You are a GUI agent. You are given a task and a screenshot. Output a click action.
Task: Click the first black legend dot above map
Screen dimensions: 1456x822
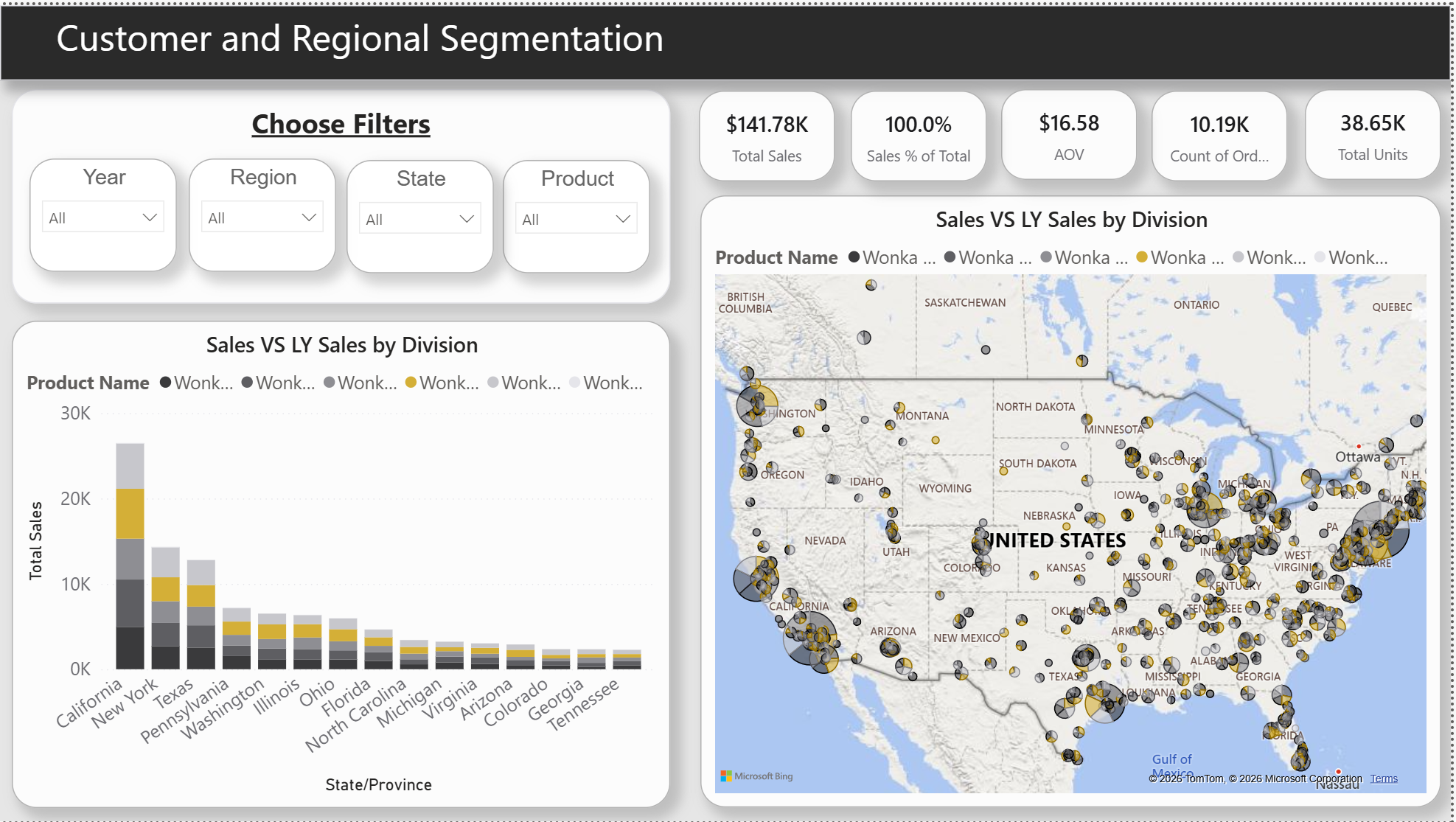click(854, 257)
